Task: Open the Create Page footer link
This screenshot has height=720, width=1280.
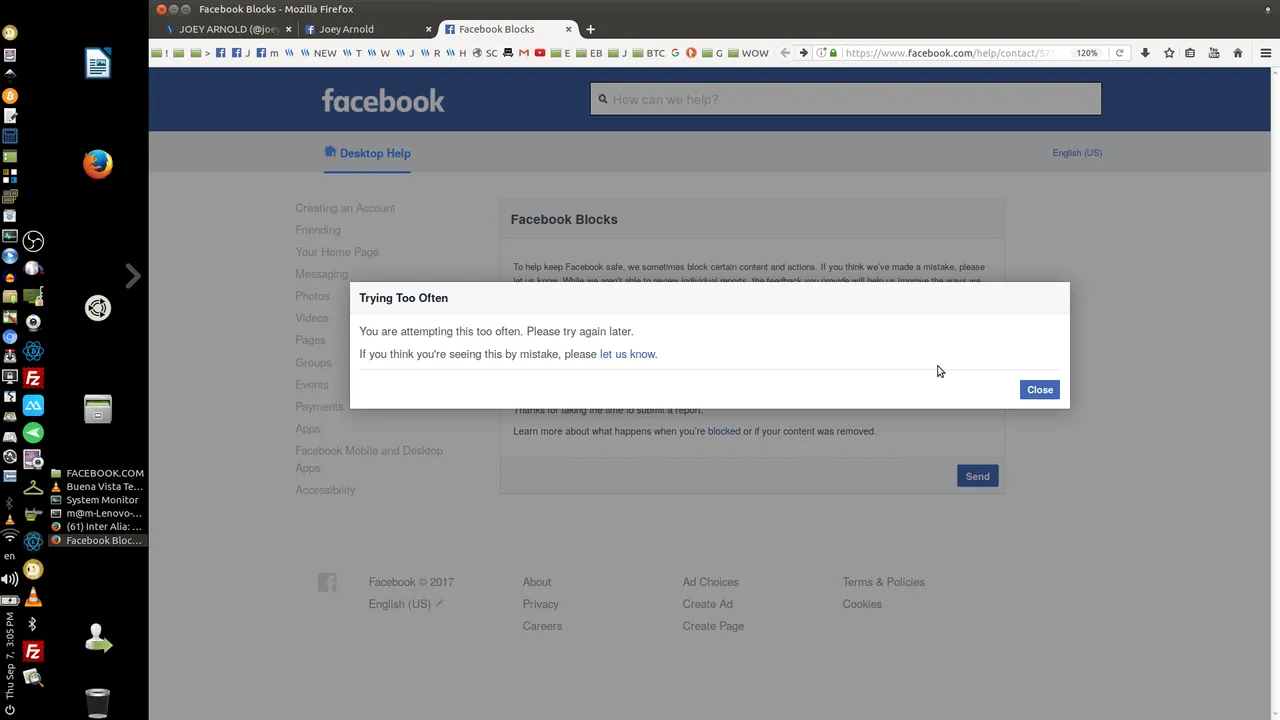Action: point(713,626)
